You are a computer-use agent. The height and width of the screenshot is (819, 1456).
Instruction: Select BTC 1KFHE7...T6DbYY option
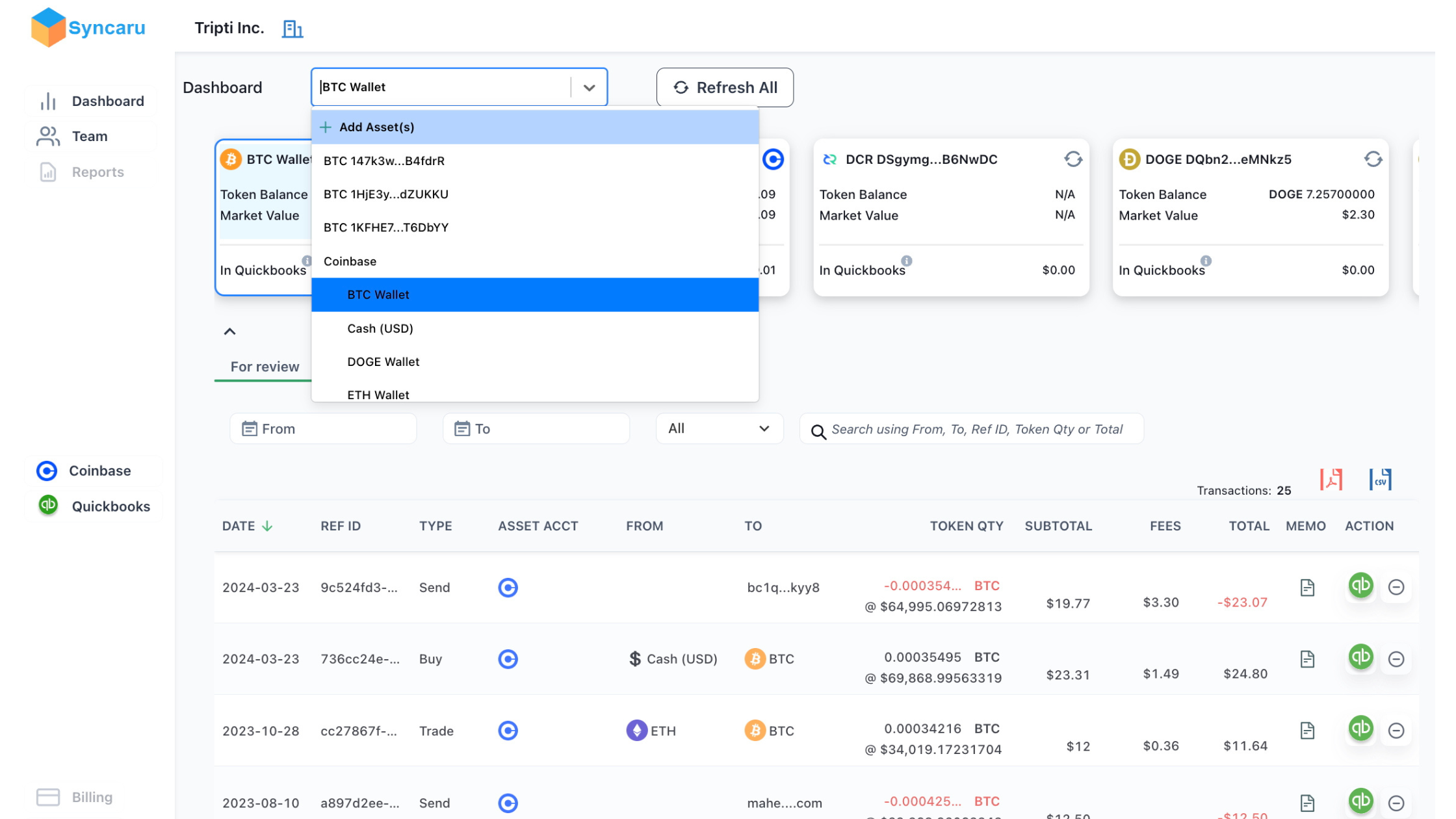[535, 227]
